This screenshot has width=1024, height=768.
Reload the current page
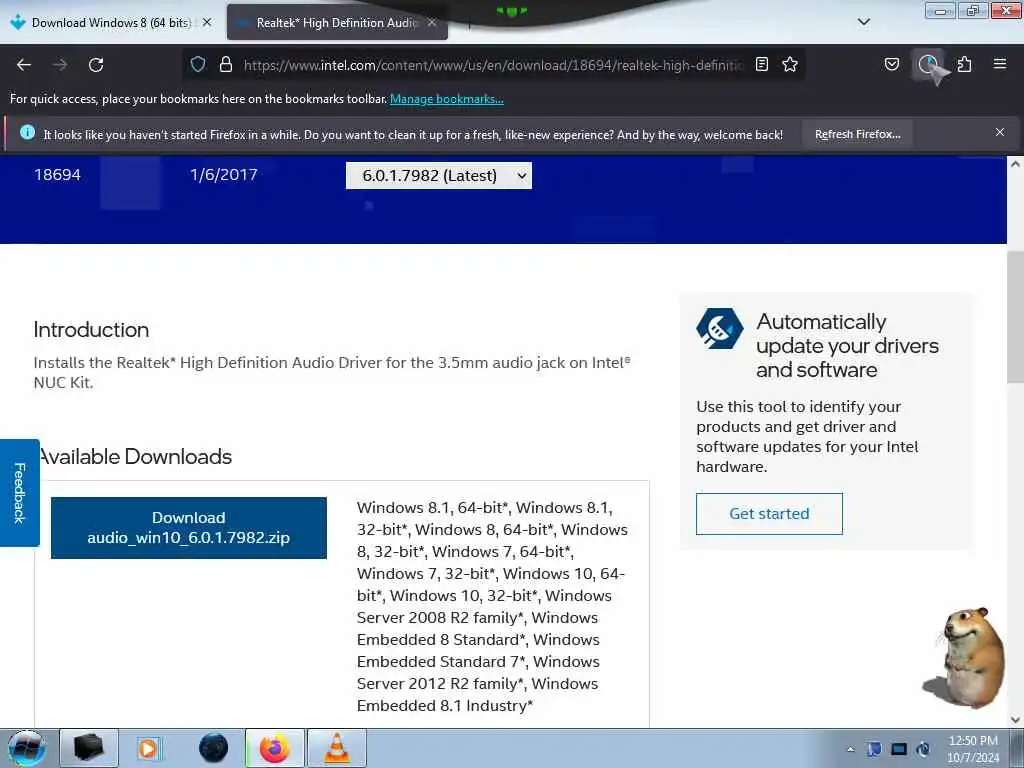96,65
